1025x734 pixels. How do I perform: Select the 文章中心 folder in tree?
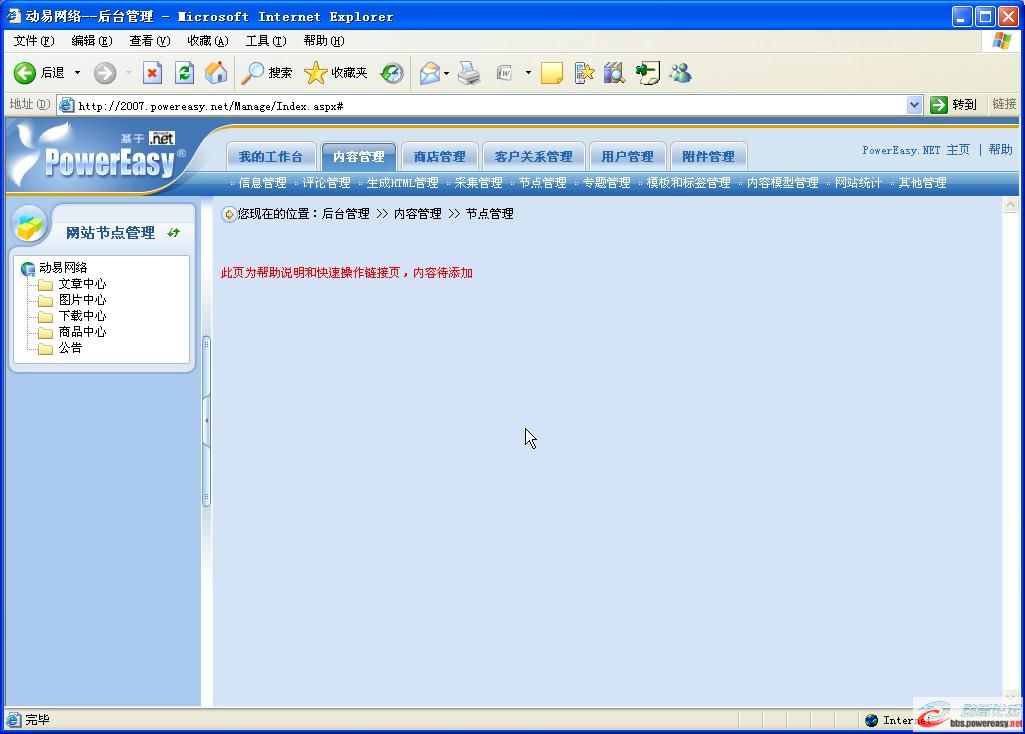pyautogui.click(x=82, y=283)
